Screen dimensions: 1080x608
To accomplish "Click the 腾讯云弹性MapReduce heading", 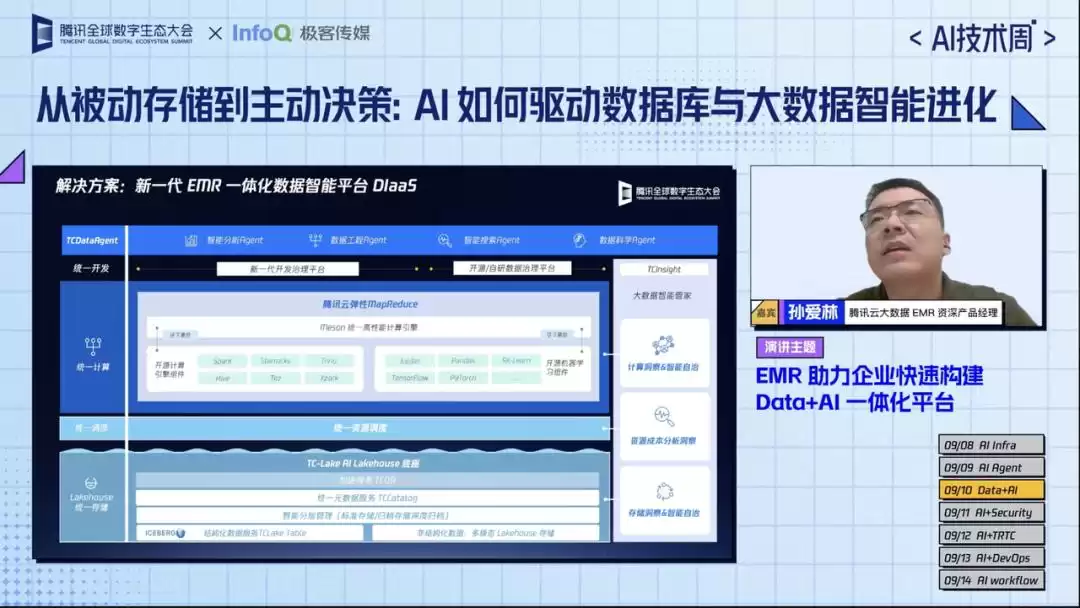I will [x=370, y=304].
